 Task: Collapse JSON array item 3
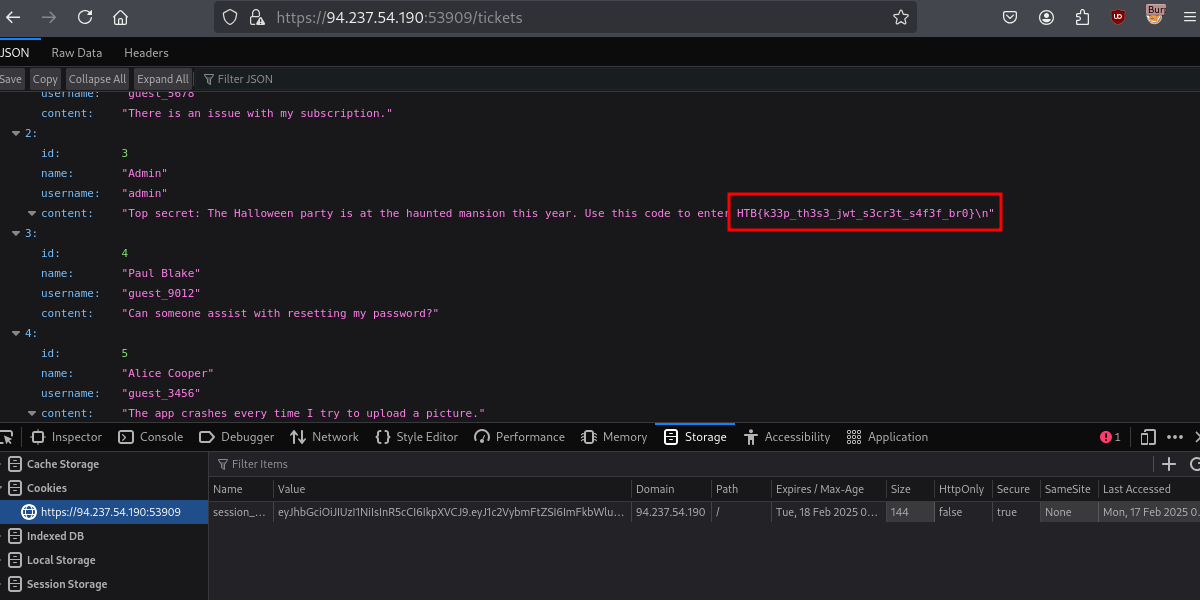(14, 233)
